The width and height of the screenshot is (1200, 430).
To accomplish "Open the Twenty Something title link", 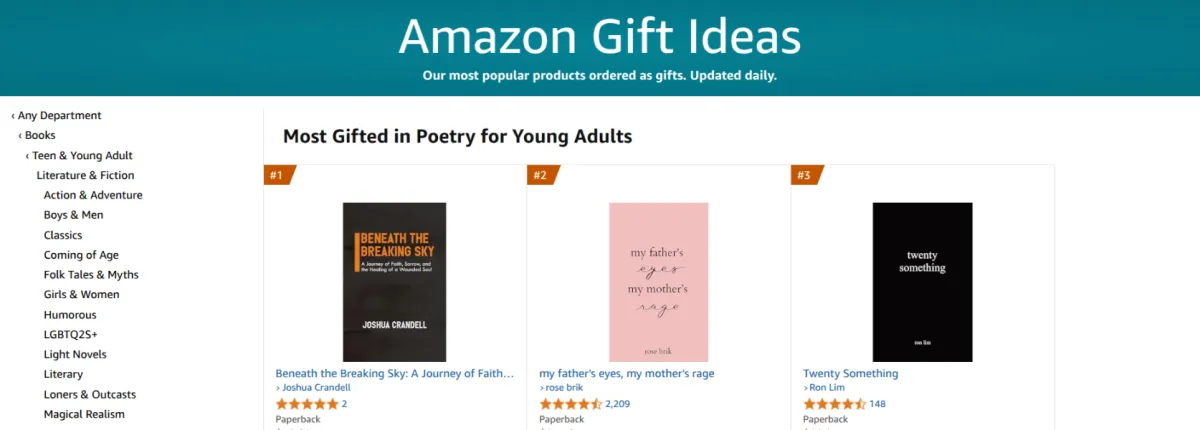I will [850, 373].
